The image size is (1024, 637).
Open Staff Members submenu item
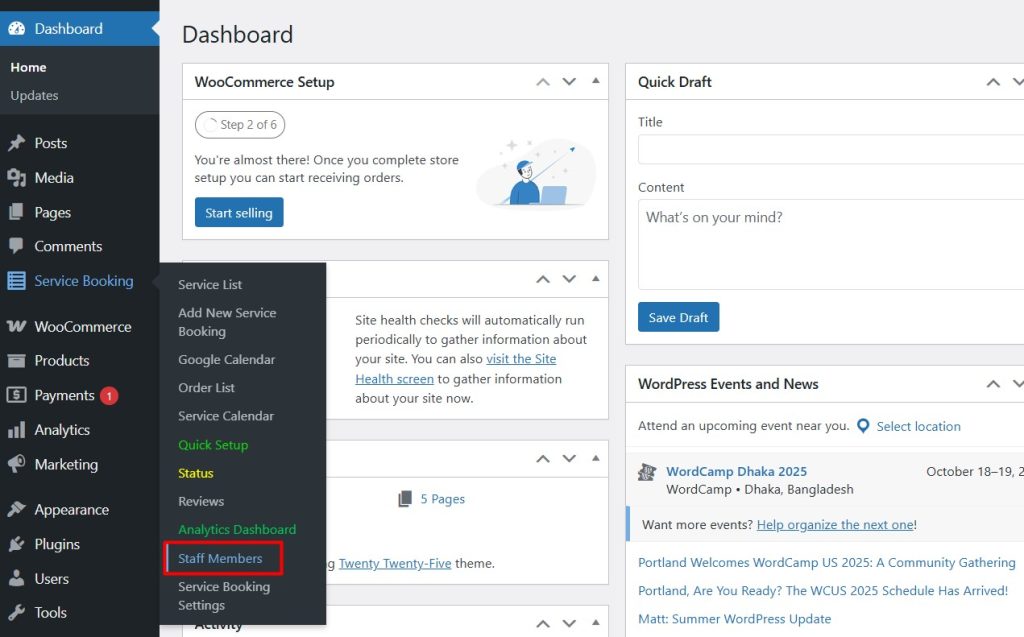[221, 558]
